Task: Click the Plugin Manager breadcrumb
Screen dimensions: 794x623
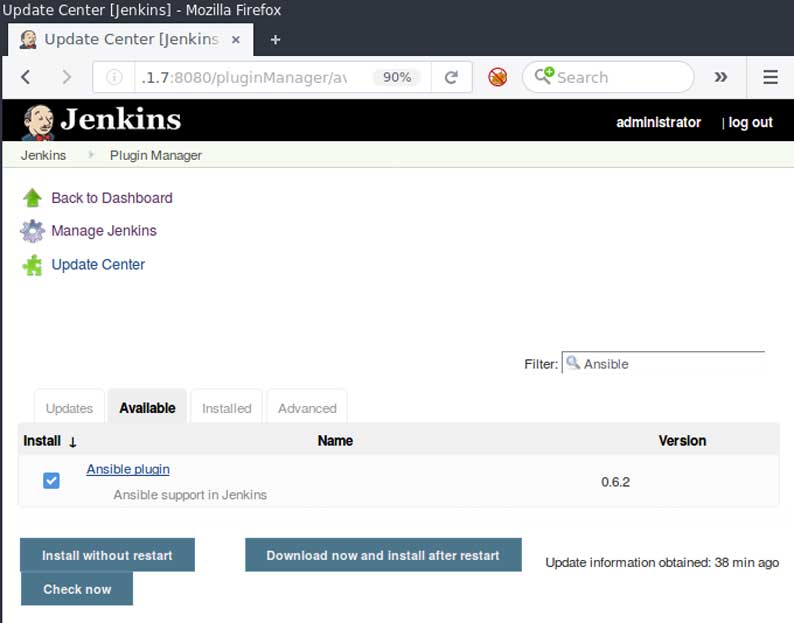Action: (x=155, y=155)
